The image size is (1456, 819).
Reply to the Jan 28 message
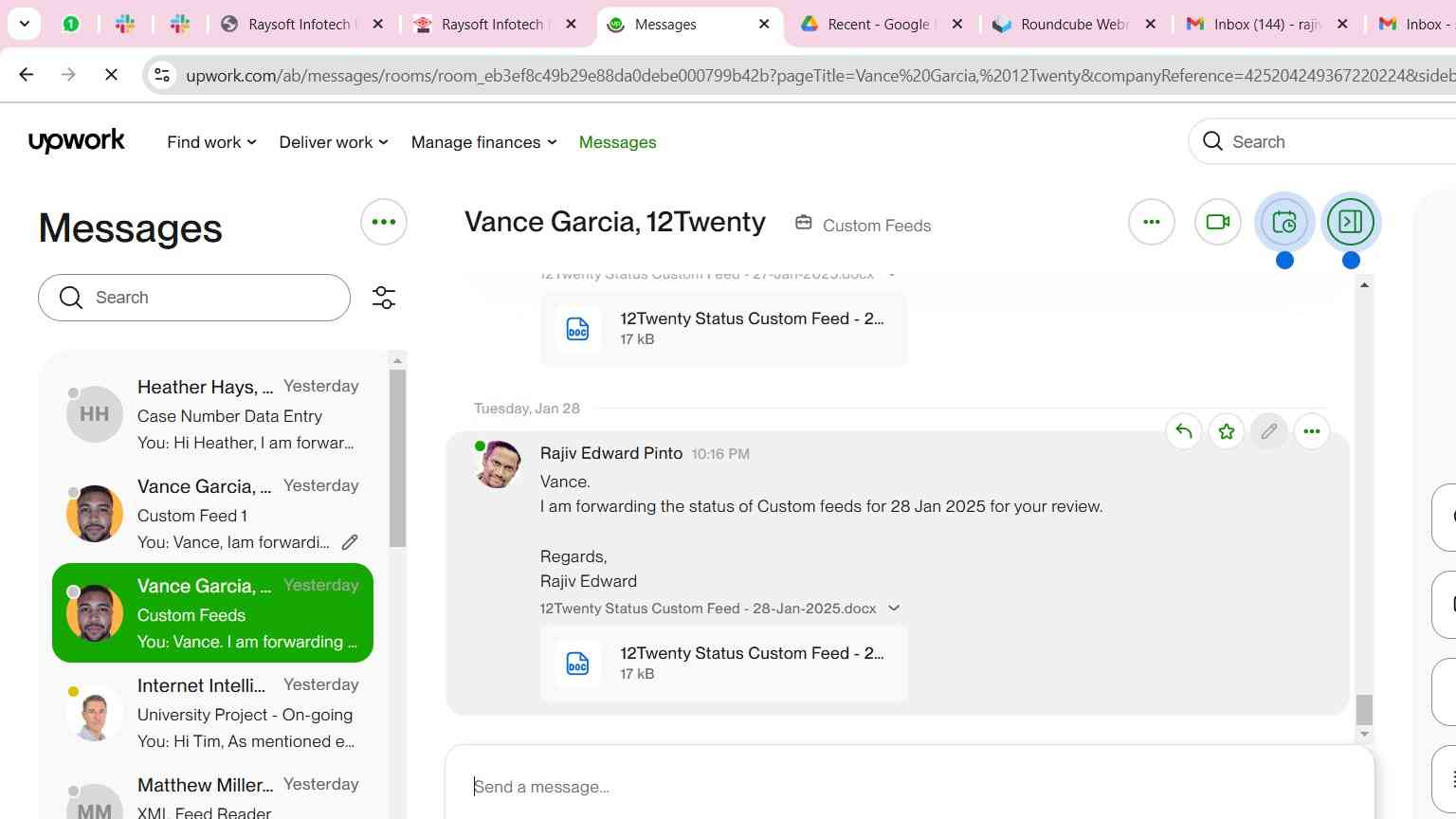click(1184, 431)
